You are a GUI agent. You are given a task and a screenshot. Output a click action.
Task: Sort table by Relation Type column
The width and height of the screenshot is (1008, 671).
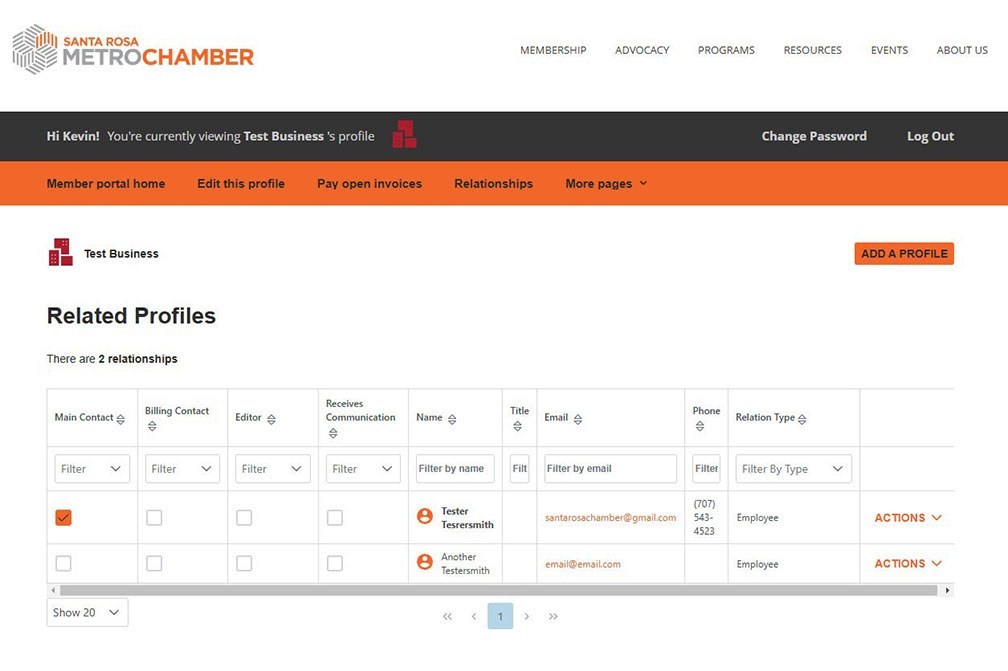(802, 419)
